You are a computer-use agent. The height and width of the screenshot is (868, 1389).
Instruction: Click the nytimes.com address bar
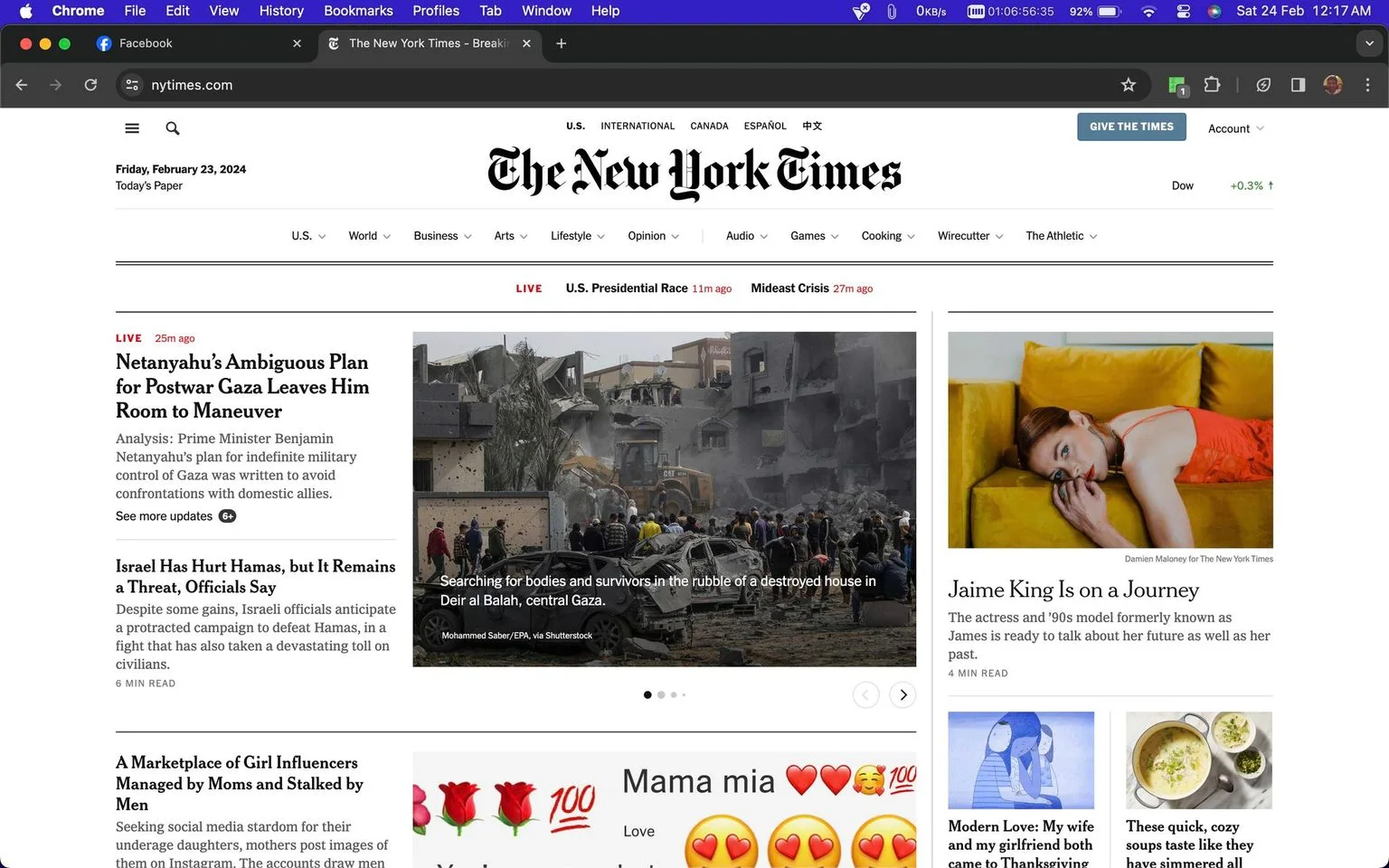[624, 85]
